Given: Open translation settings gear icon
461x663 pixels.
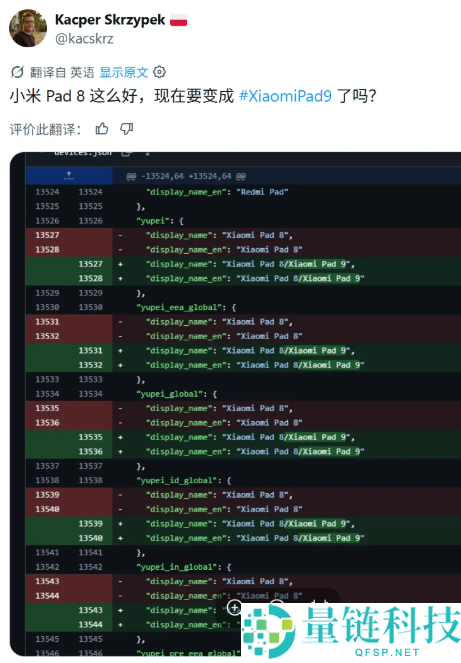Looking at the screenshot, I should (x=159, y=72).
